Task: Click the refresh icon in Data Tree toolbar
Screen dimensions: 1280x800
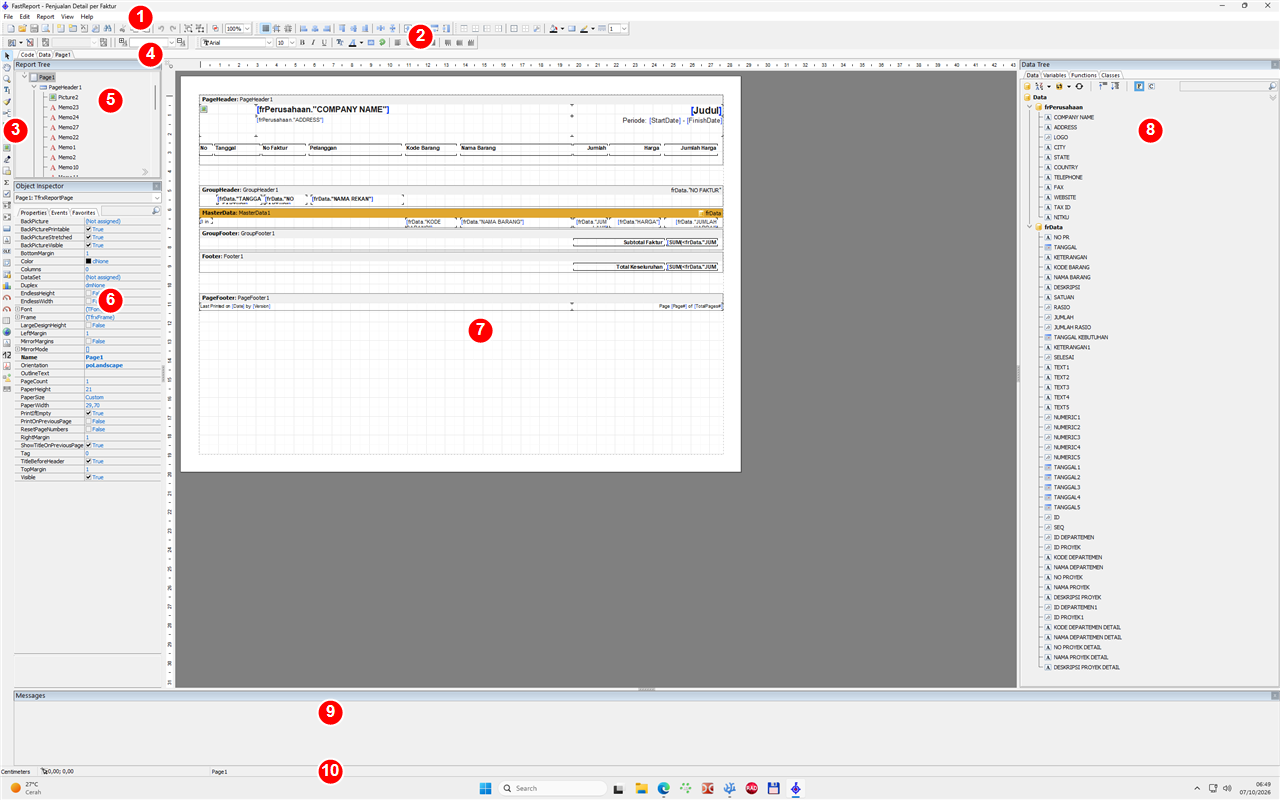Action: 1079,86
